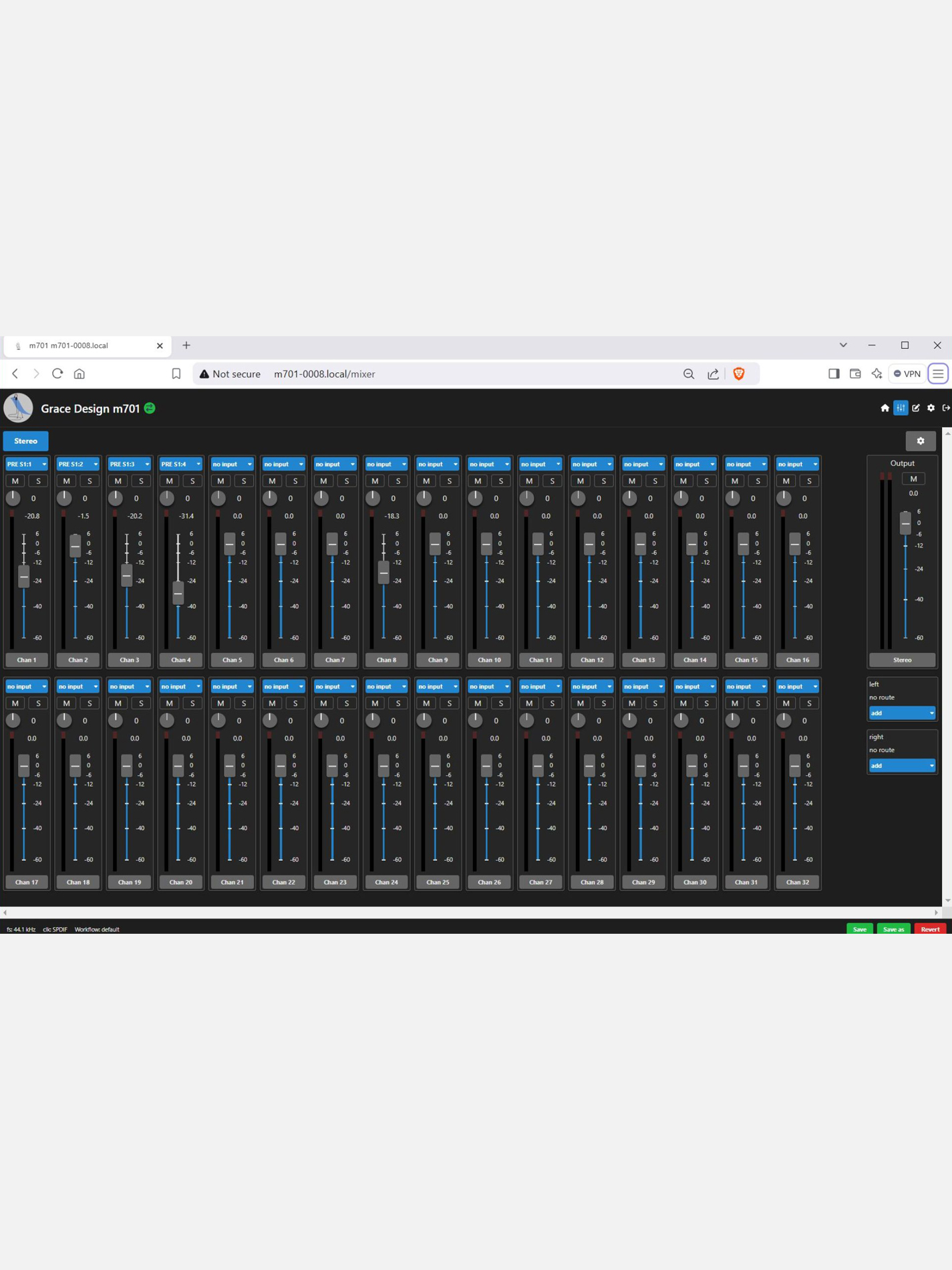Click the Save button

(x=860, y=929)
